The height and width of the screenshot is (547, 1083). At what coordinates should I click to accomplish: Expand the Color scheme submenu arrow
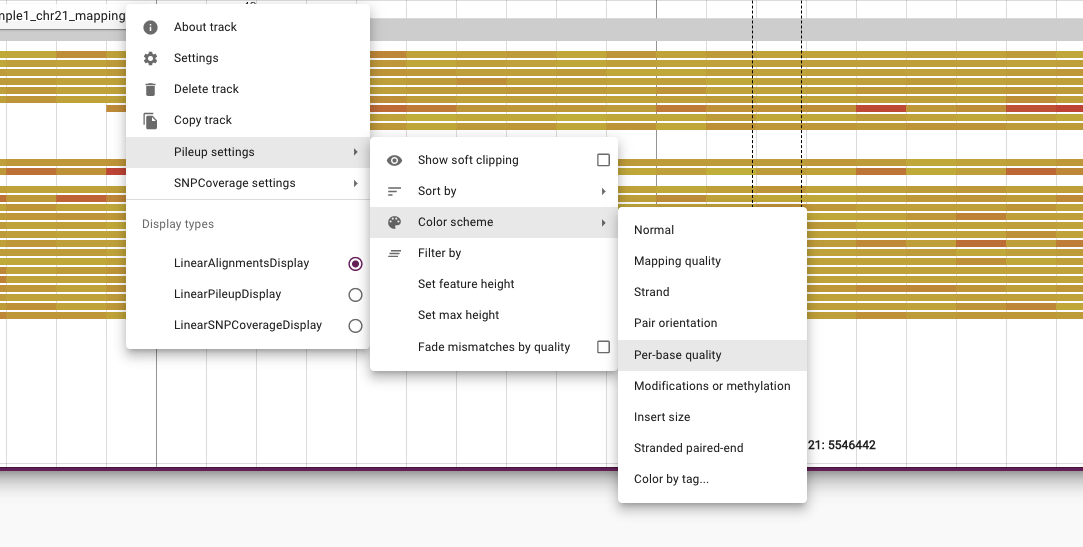click(x=603, y=222)
